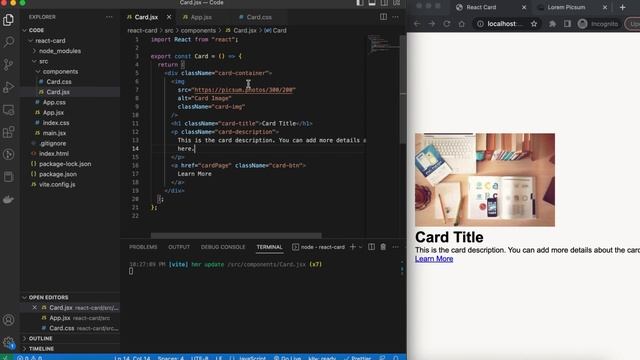
Task: Open the Accounts icon in activity bar
Action: click(x=9, y=320)
